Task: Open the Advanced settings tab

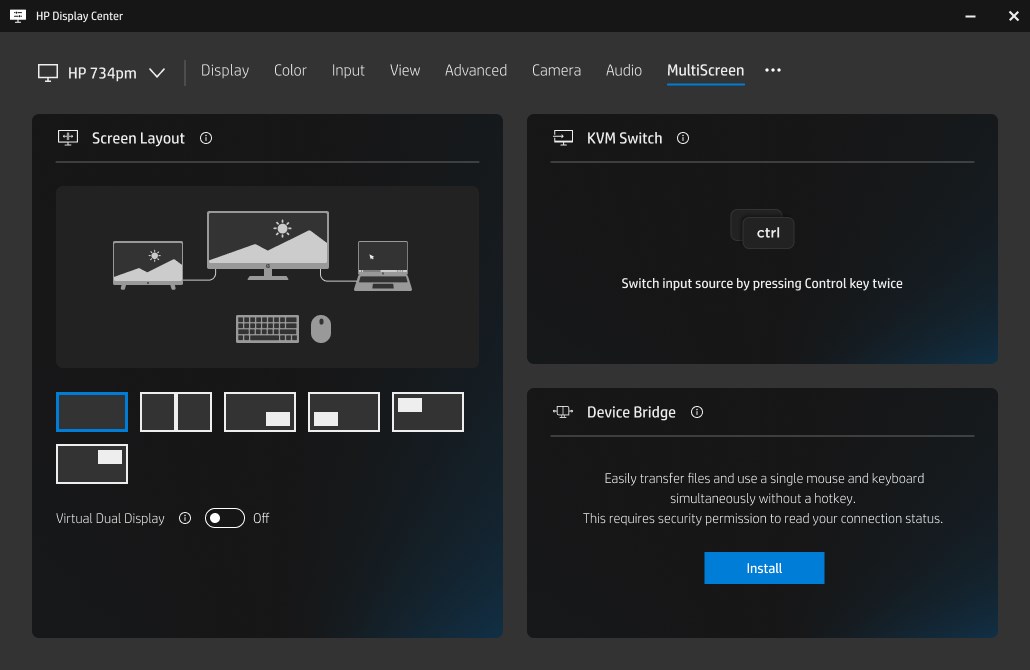Action: coord(476,70)
